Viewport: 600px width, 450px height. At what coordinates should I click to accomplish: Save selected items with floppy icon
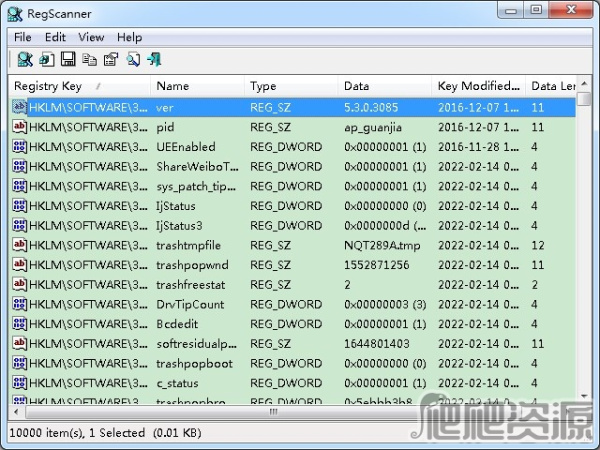tap(68, 59)
